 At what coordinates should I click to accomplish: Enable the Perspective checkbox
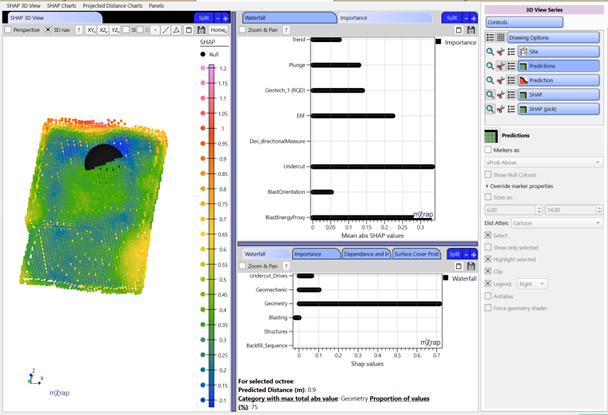(x=8, y=30)
